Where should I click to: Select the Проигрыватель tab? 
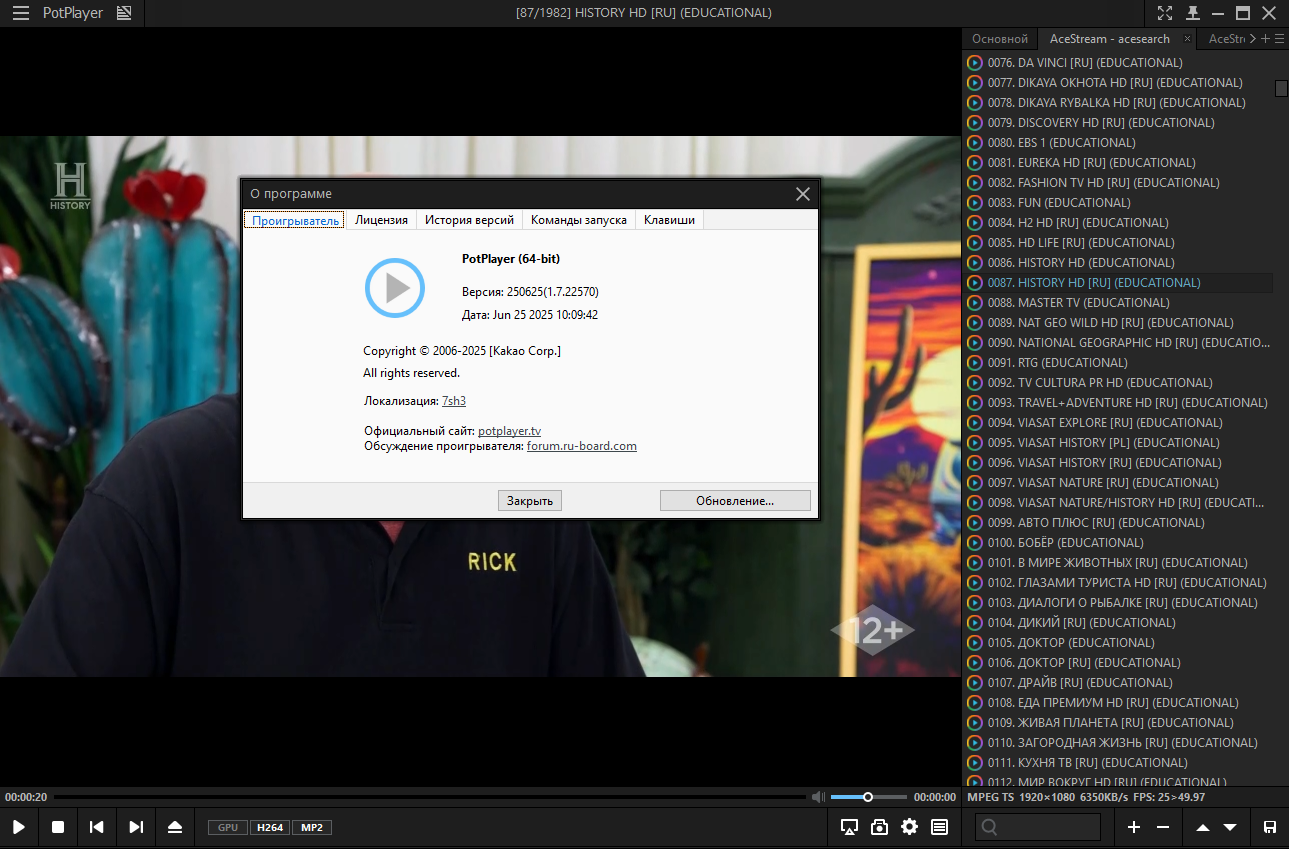[x=295, y=220]
